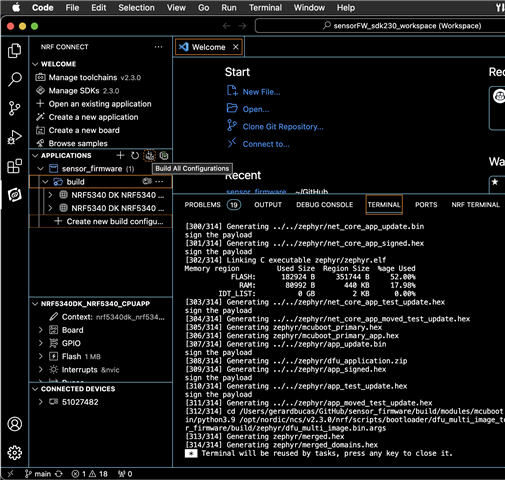Navigate forward with the arrow in title bar
This screenshot has width=505, height=480.
click(x=242, y=26)
